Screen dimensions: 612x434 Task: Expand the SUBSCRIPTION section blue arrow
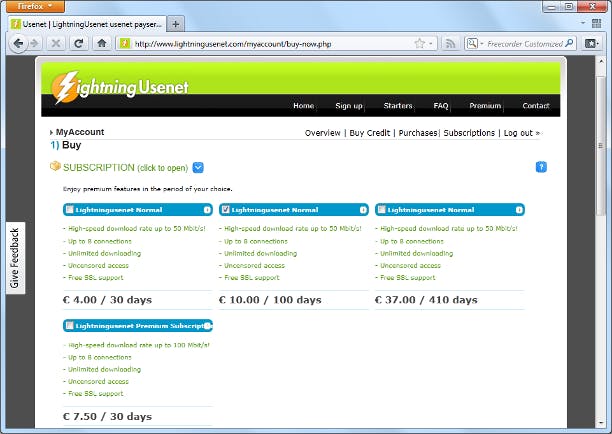click(x=198, y=167)
